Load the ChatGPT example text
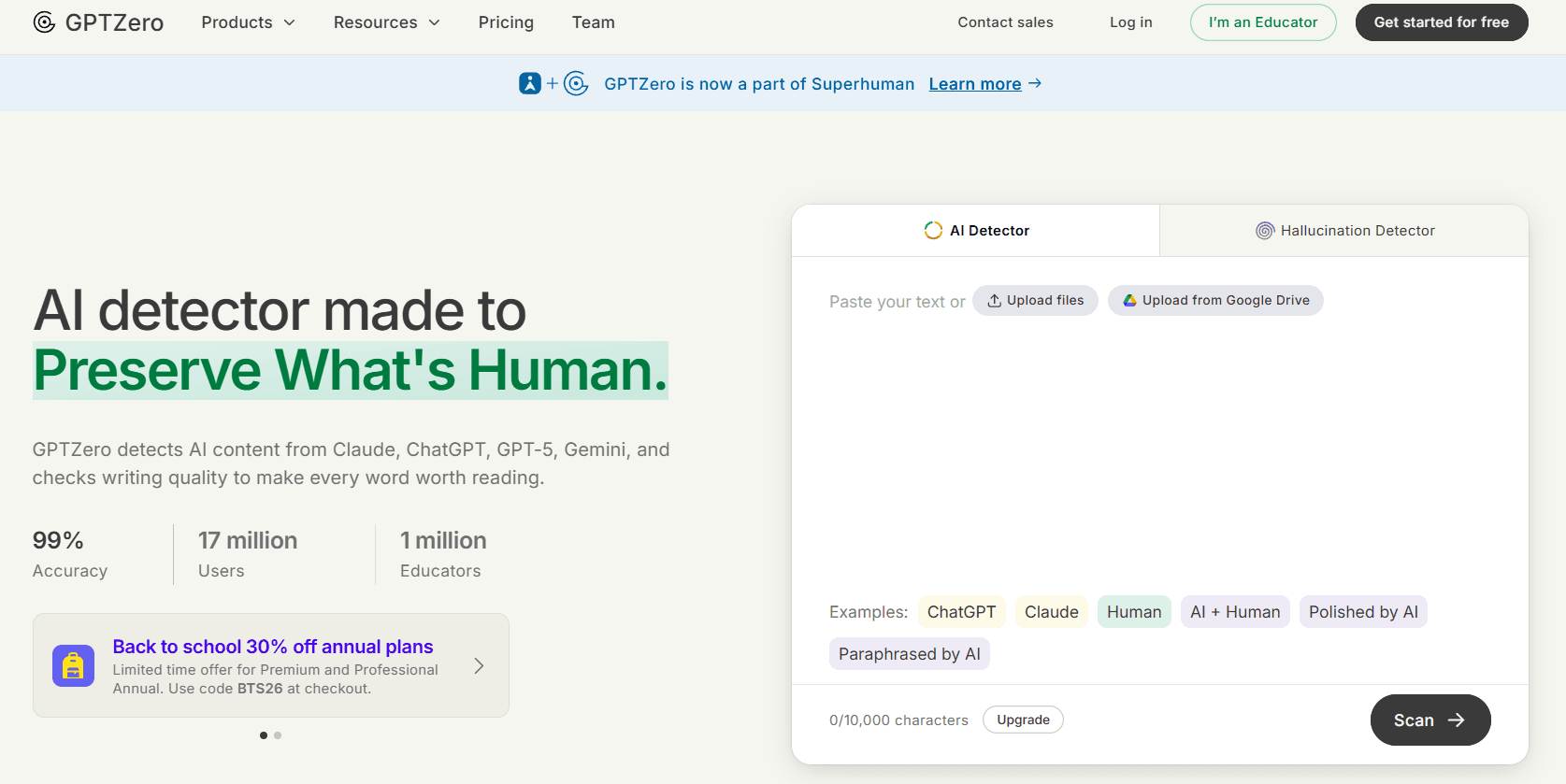Screen dimensions: 1566x784 [961, 612]
